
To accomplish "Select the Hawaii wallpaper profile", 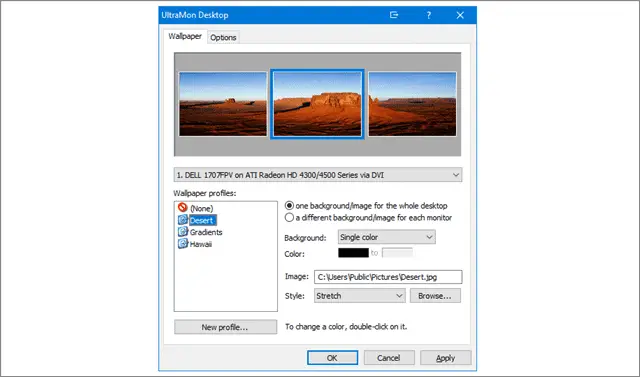I will click(x=201, y=244).
